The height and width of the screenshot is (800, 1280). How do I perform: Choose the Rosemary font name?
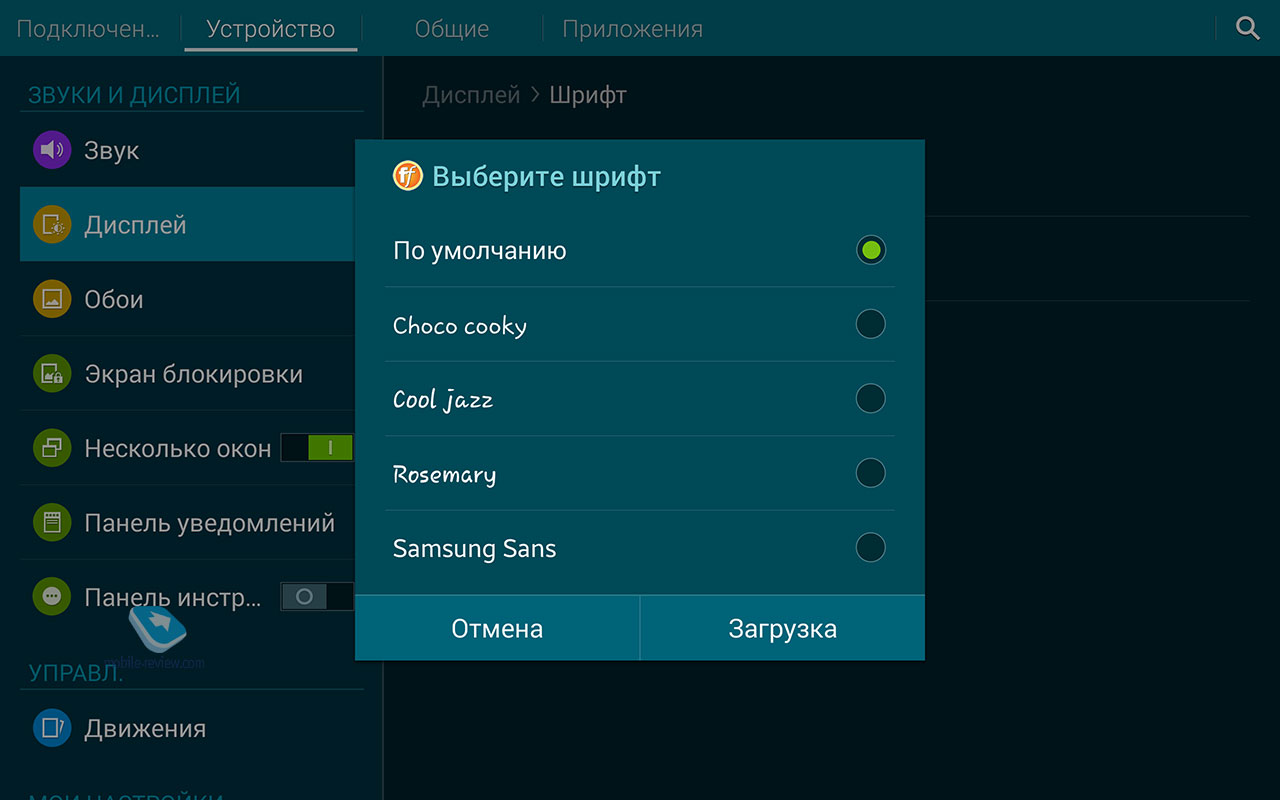(x=444, y=475)
